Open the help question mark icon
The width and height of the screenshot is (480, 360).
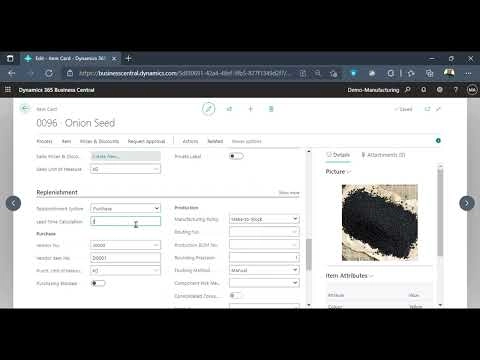455,90
